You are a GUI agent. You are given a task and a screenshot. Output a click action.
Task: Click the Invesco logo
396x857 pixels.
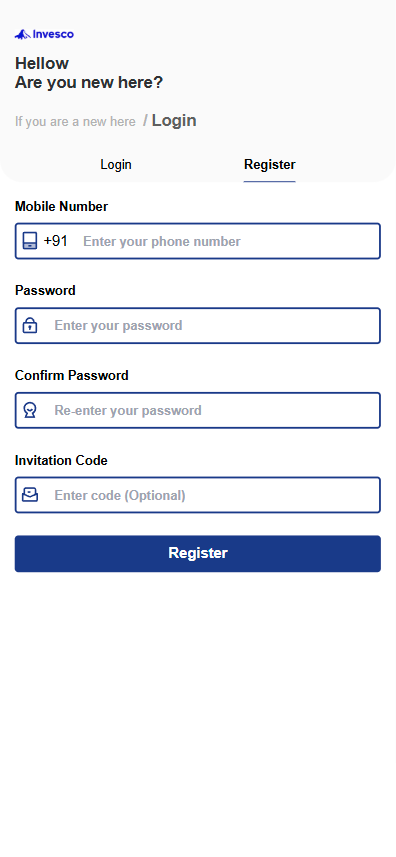(x=44, y=34)
